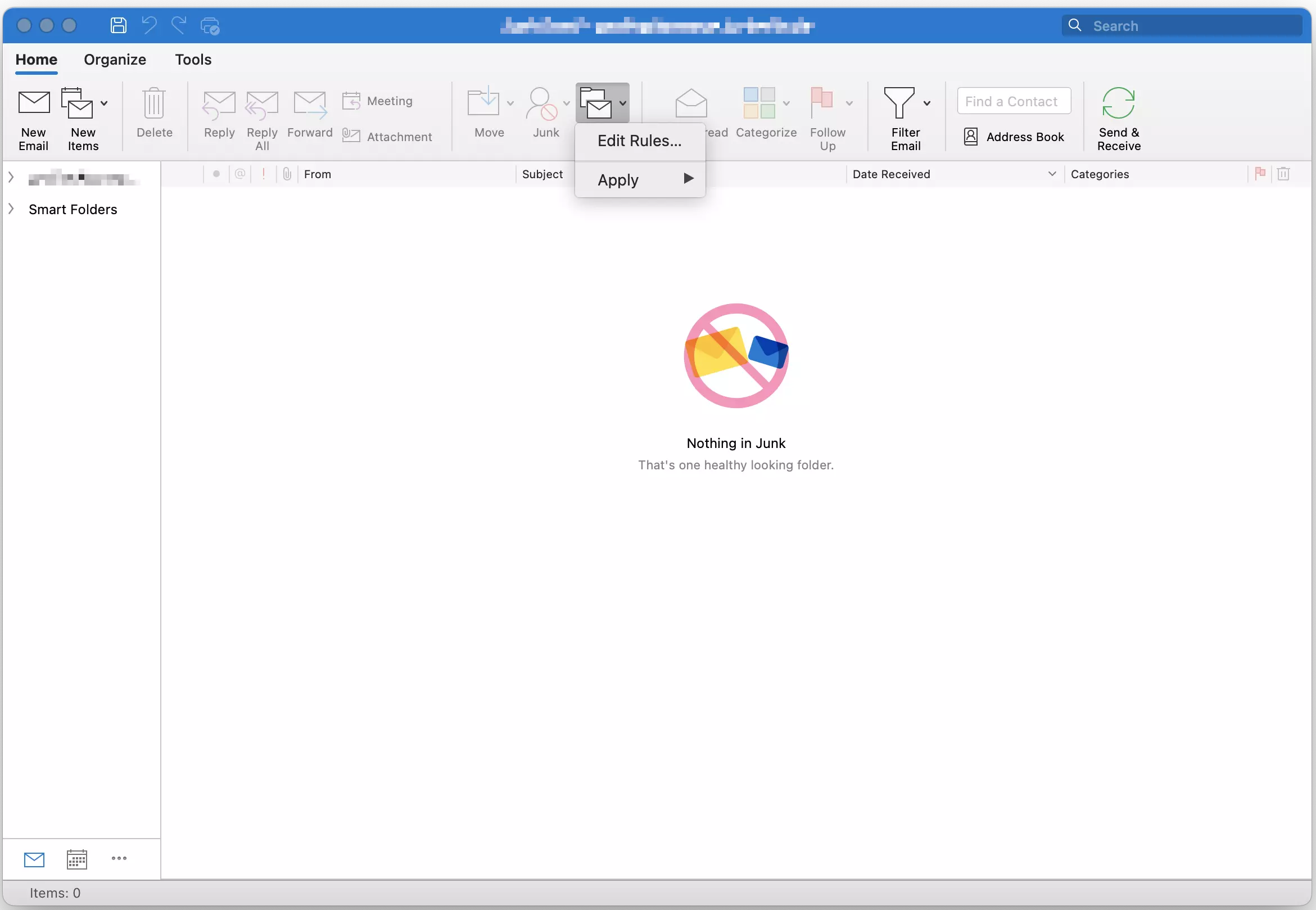This screenshot has width=1316, height=910.
Task: Sort by Date Received column
Action: click(x=891, y=174)
